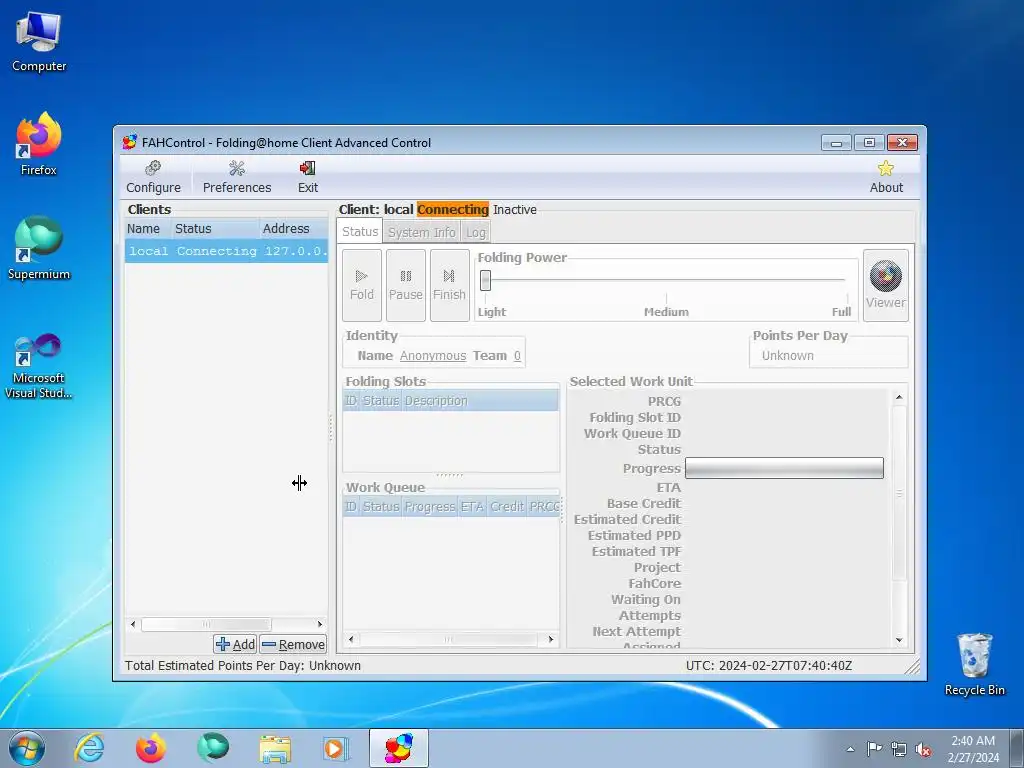Click Selected Work Unit scroll down arrow
1024x768 pixels.
tap(899, 640)
